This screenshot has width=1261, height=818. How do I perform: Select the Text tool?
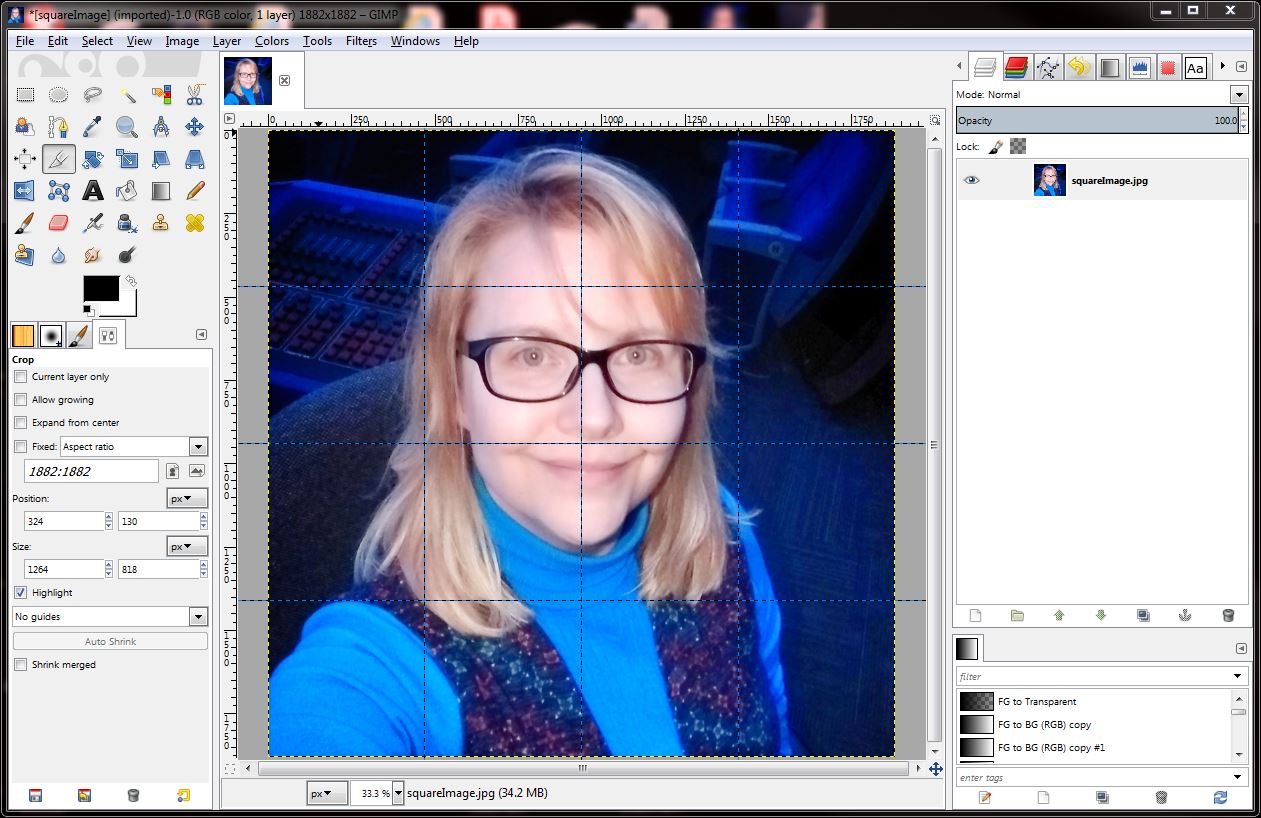click(92, 190)
